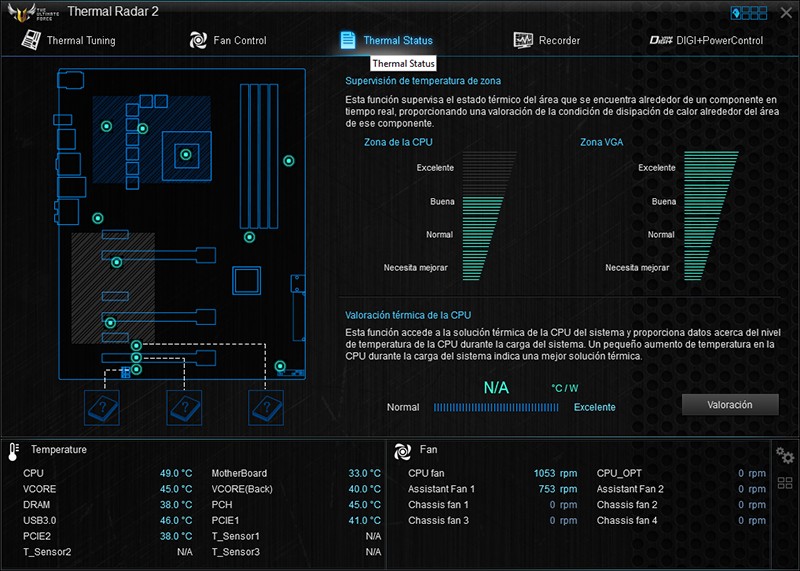Click the Chassis fan 2 row
Screen dimensions: 800x571
coord(681,505)
